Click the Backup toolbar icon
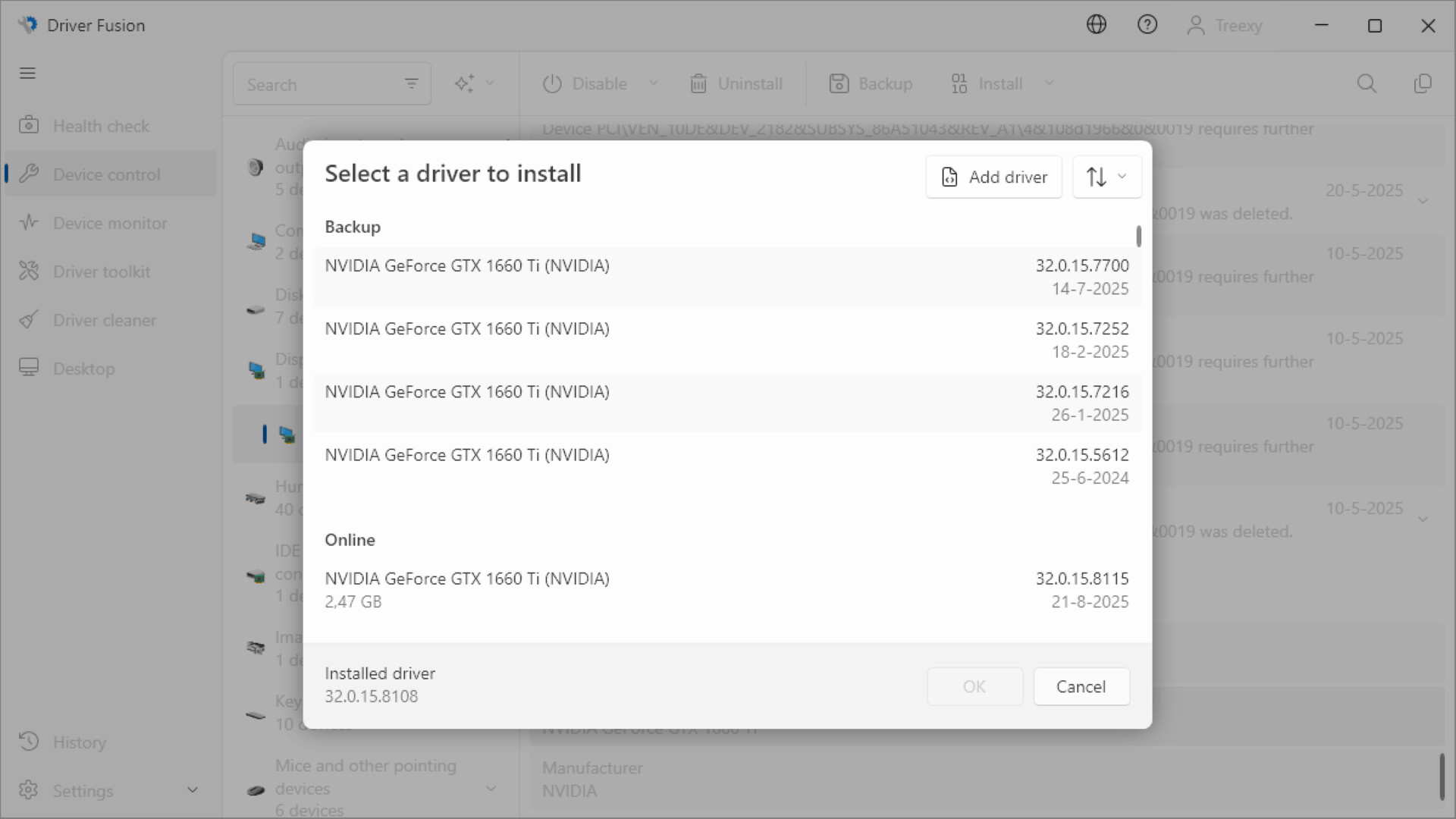The width and height of the screenshot is (1456, 819). 839,83
